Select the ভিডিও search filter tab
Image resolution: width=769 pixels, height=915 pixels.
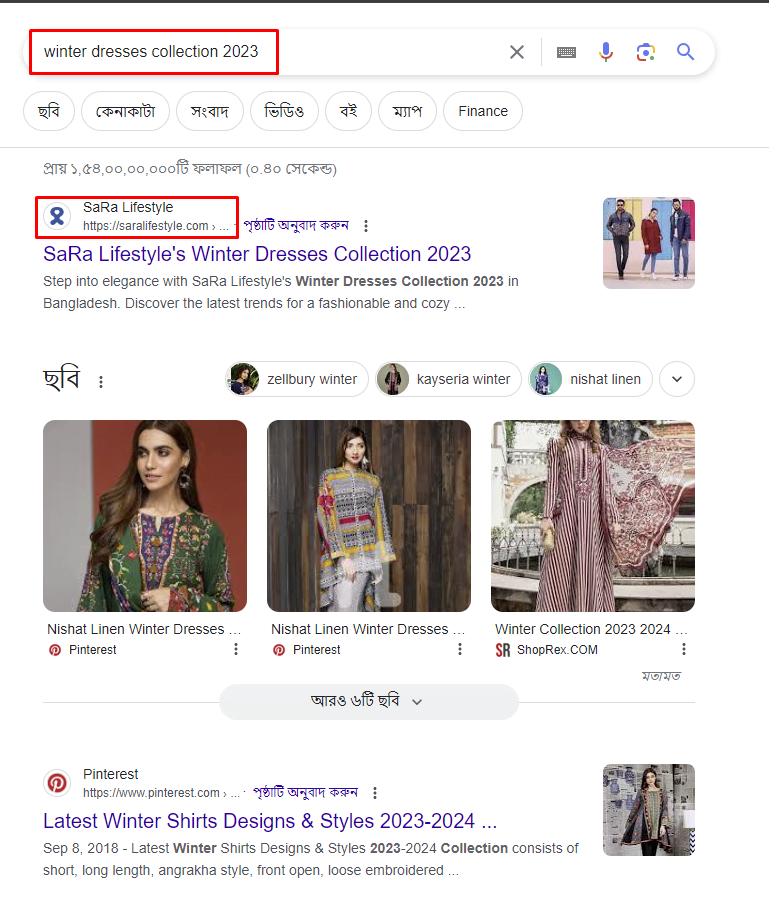point(284,111)
